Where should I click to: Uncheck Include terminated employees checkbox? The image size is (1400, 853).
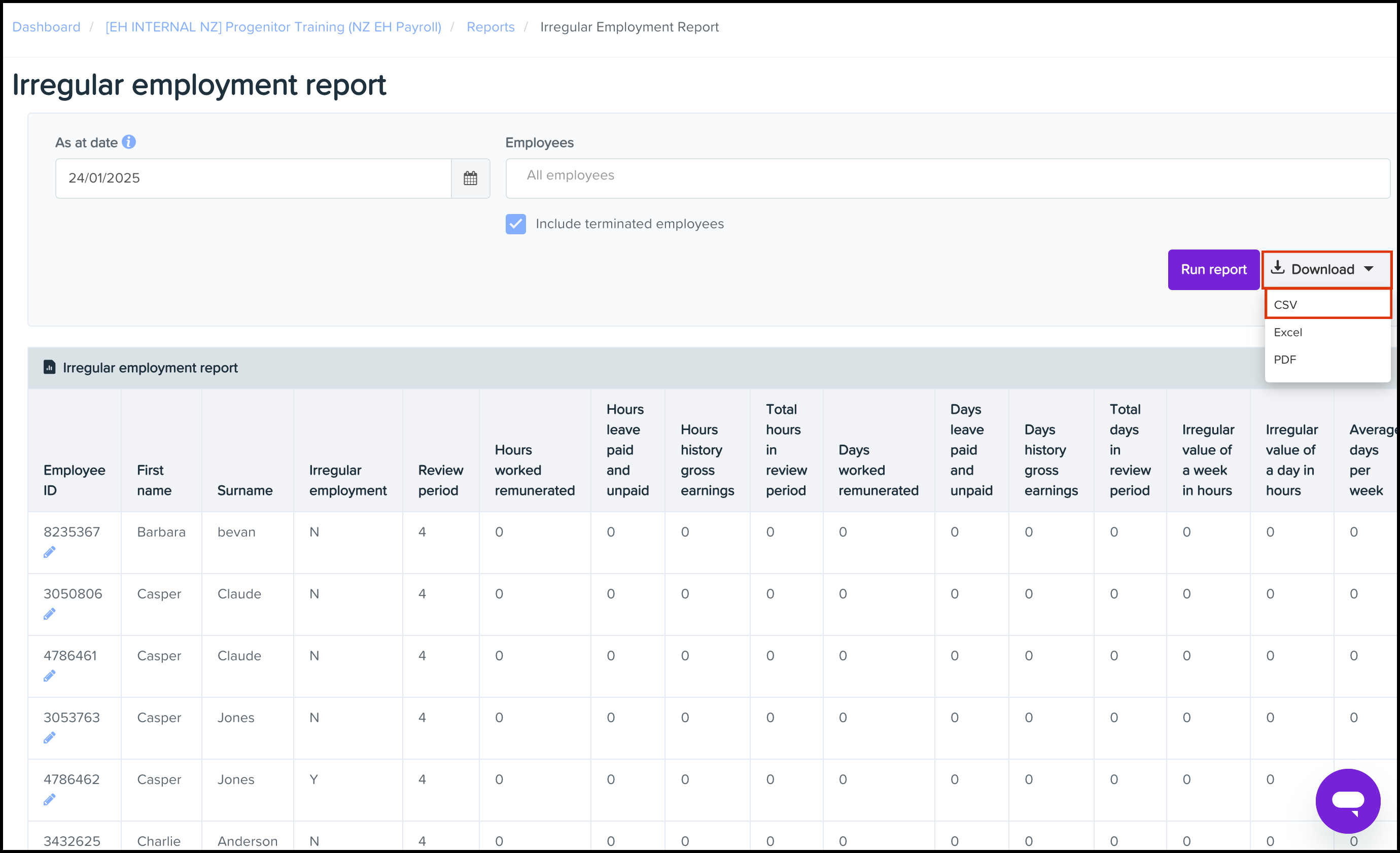click(516, 224)
